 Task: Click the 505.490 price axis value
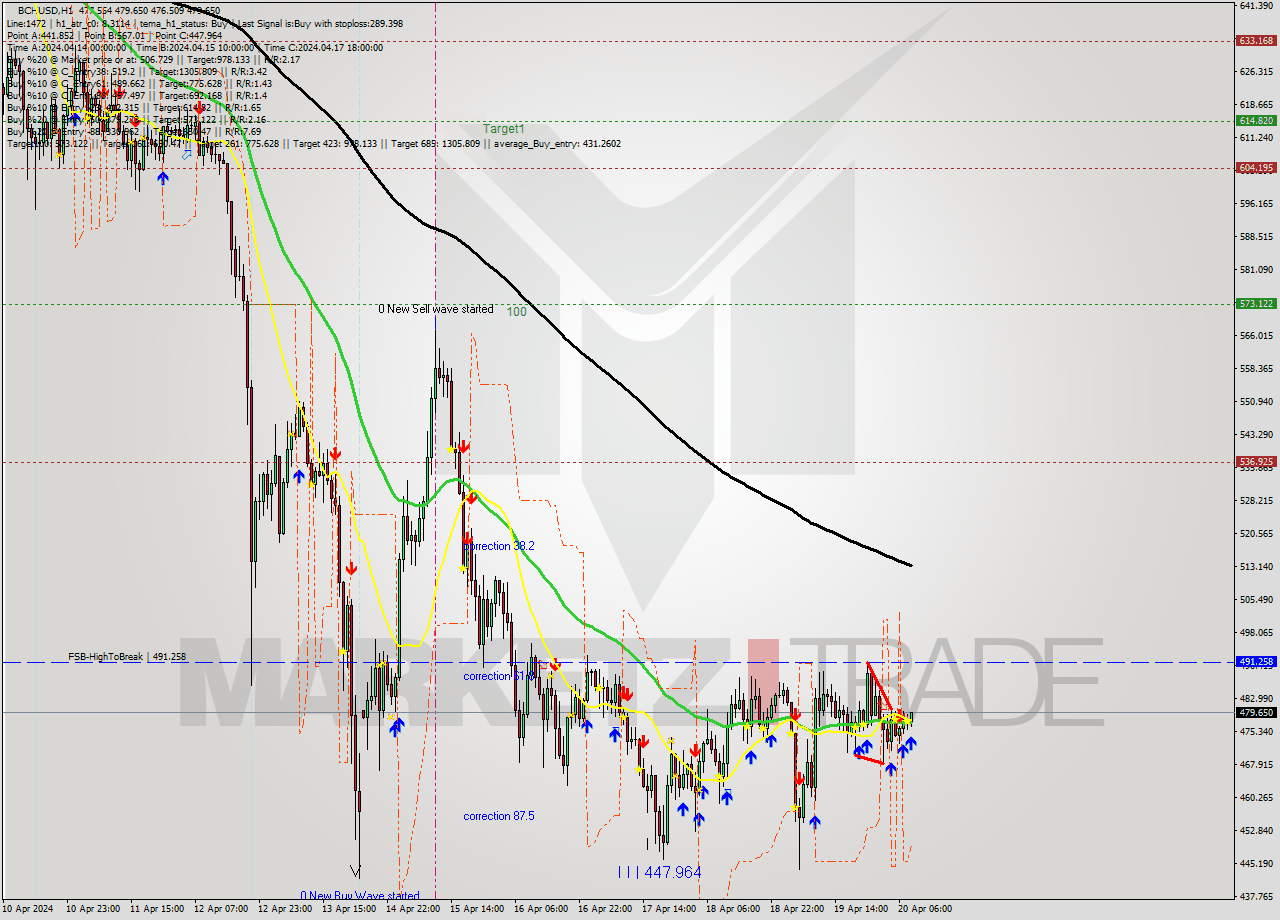tap(1256, 600)
